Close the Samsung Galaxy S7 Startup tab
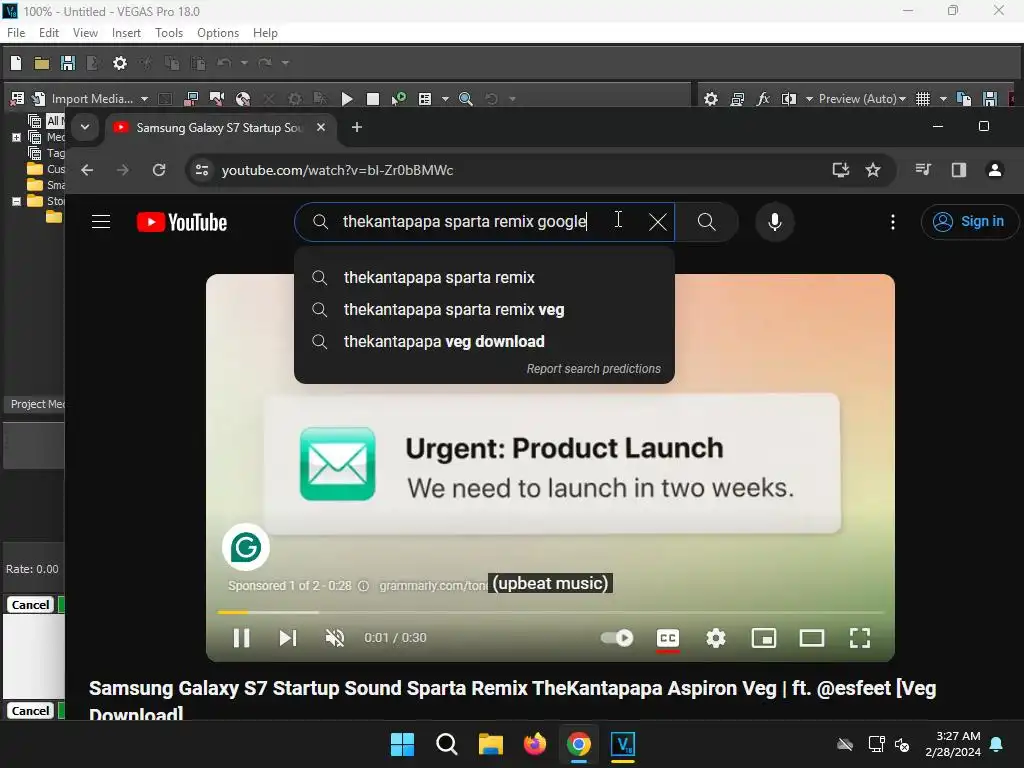 coord(321,127)
